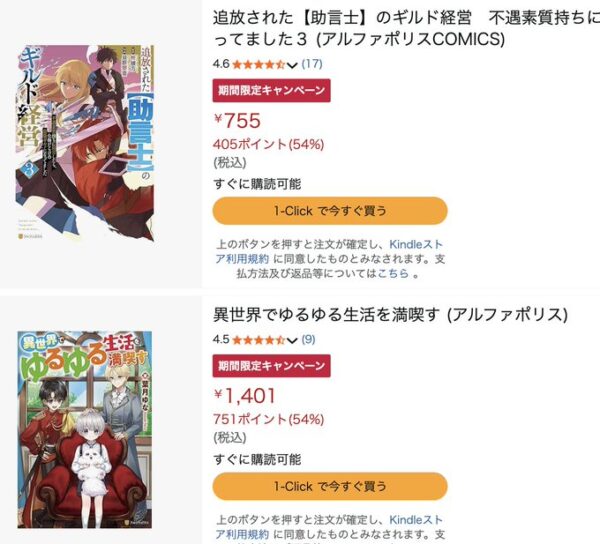Image resolution: width=600 pixels, height=544 pixels.
Task: Open the Kindleストア利用規約 link under first book
Action: coord(329,251)
